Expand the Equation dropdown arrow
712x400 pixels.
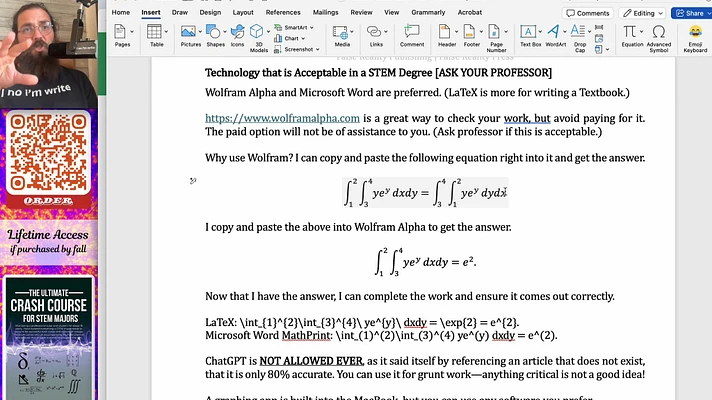[x=641, y=32]
